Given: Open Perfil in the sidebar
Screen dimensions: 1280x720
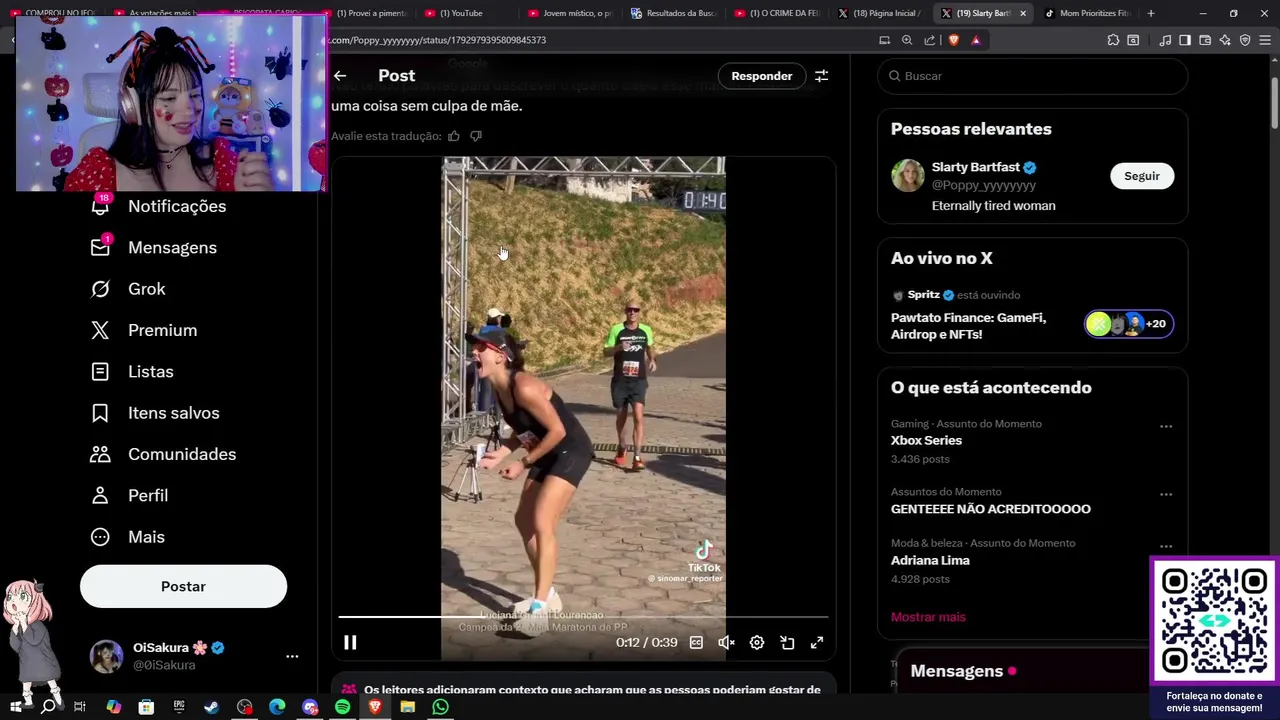Looking at the screenshot, I should pos(129,495).
